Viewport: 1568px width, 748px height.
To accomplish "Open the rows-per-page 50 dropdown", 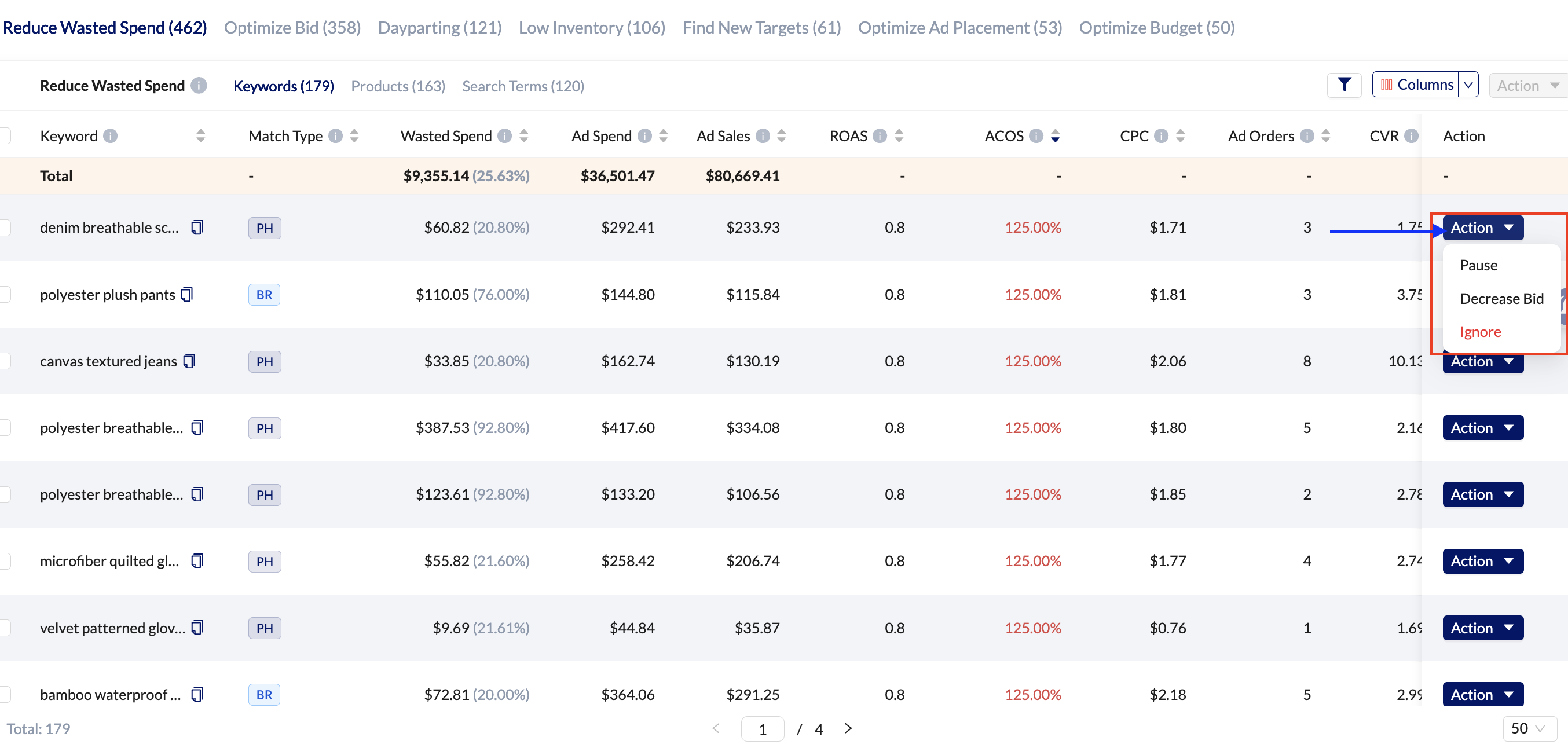I will click(x=1529, y=728).
